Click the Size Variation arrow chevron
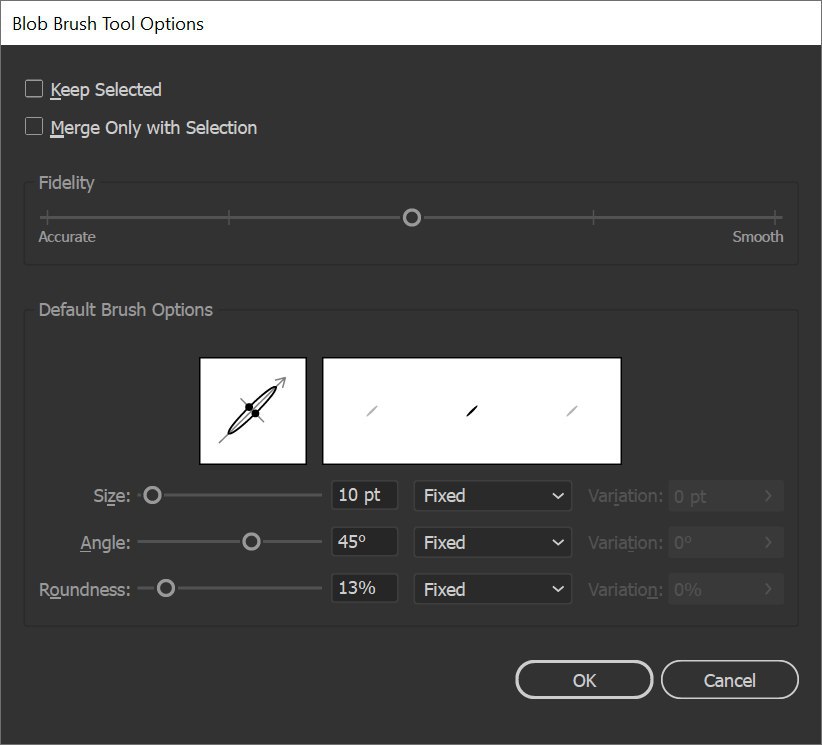 [769, 496]
